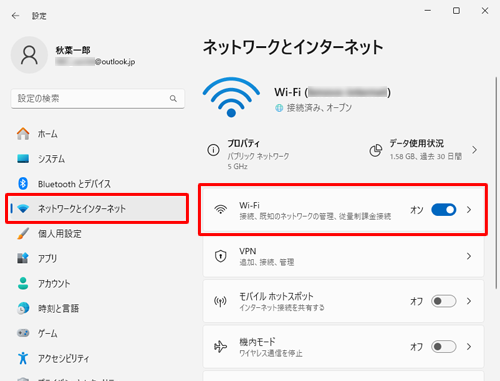
Task: Click the アクセシビリティ figure icon
Action: (x=23, y=358)
